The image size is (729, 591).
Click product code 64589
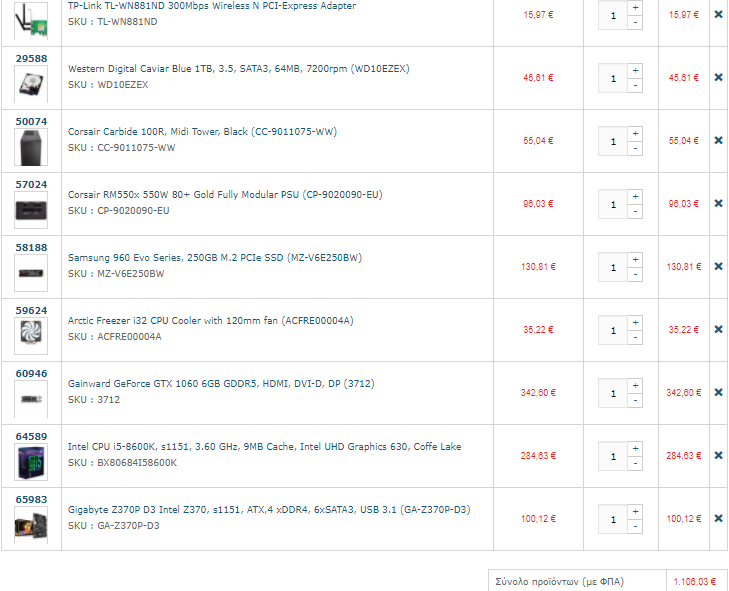tap(31, 437)
